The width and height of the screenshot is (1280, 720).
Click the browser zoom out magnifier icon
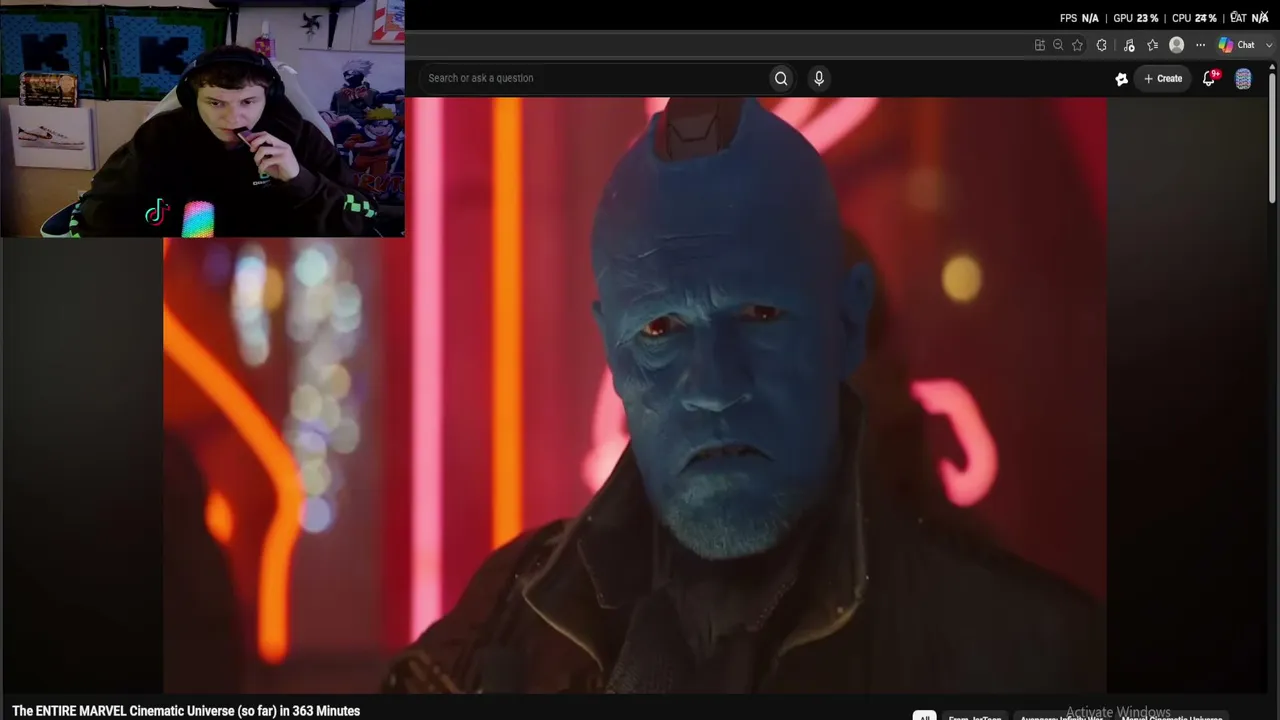(x=1058, y=45)
